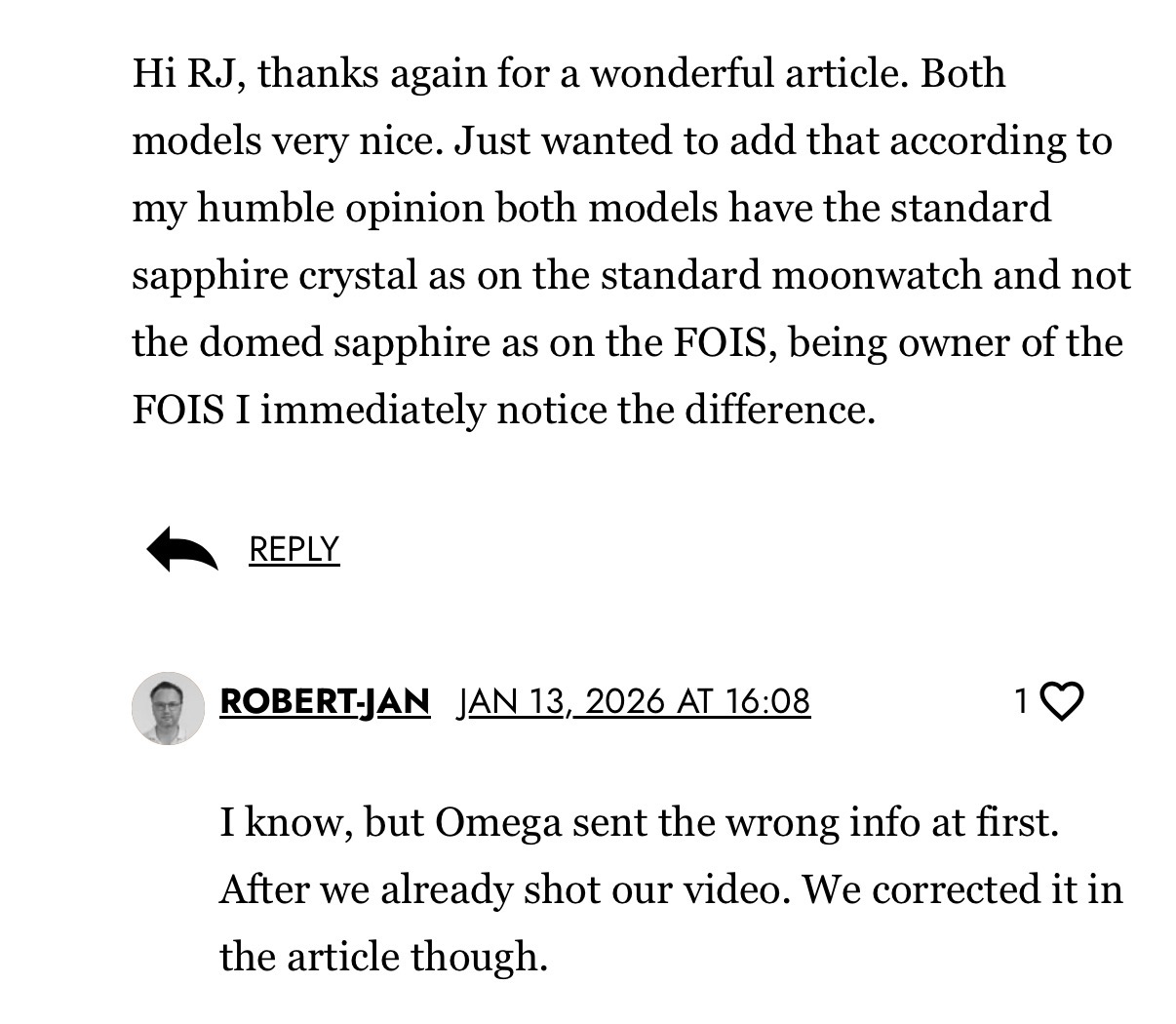This screenshot has width=1176, height=1024.
Task: Click "I know" at the start of the reply
Action: [285, 823]
